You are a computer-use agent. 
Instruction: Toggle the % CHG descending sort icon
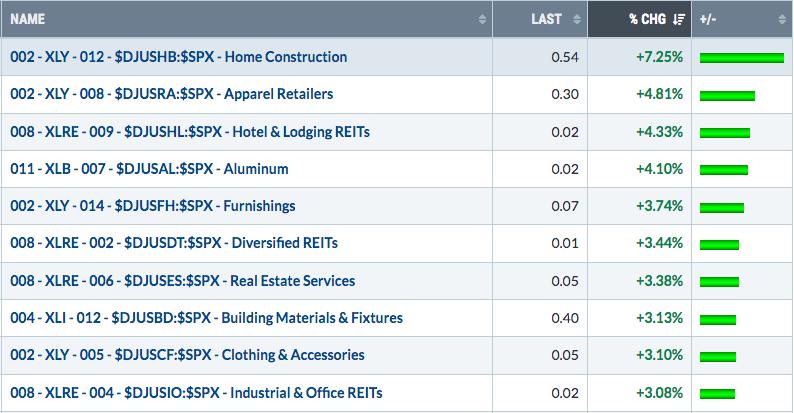(679, 19)
